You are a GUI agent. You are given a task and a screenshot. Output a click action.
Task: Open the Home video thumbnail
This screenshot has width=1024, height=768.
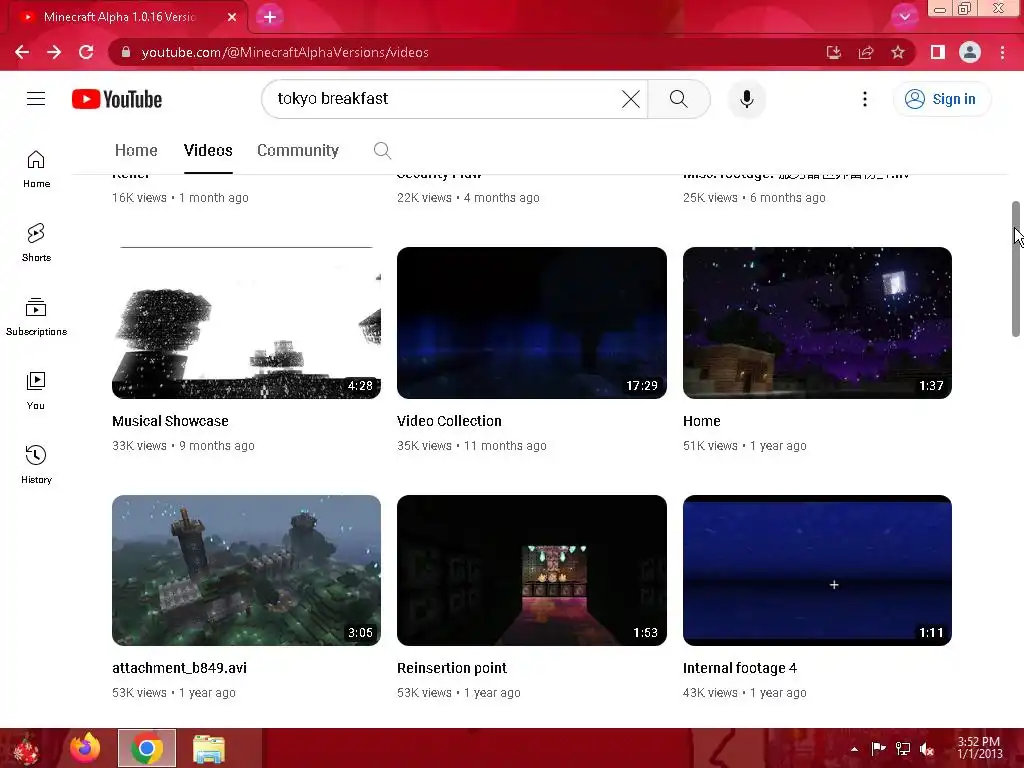click(817, 323)
